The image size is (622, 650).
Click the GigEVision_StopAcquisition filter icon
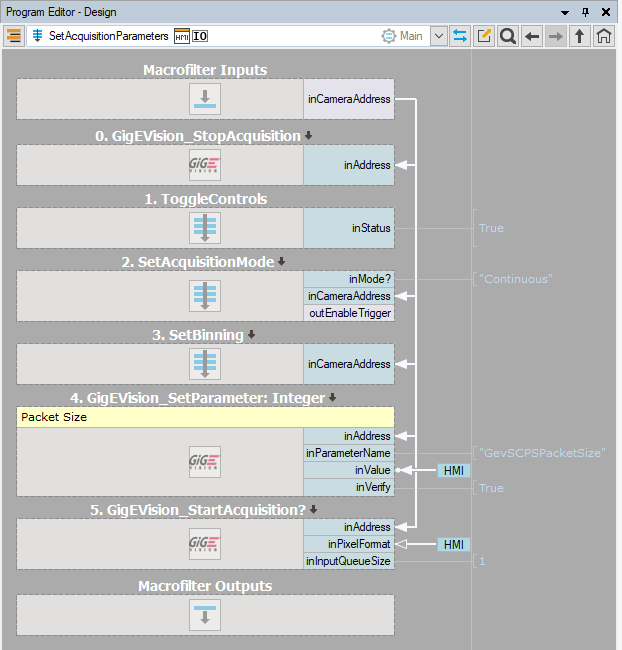click(x=205, y=165)
